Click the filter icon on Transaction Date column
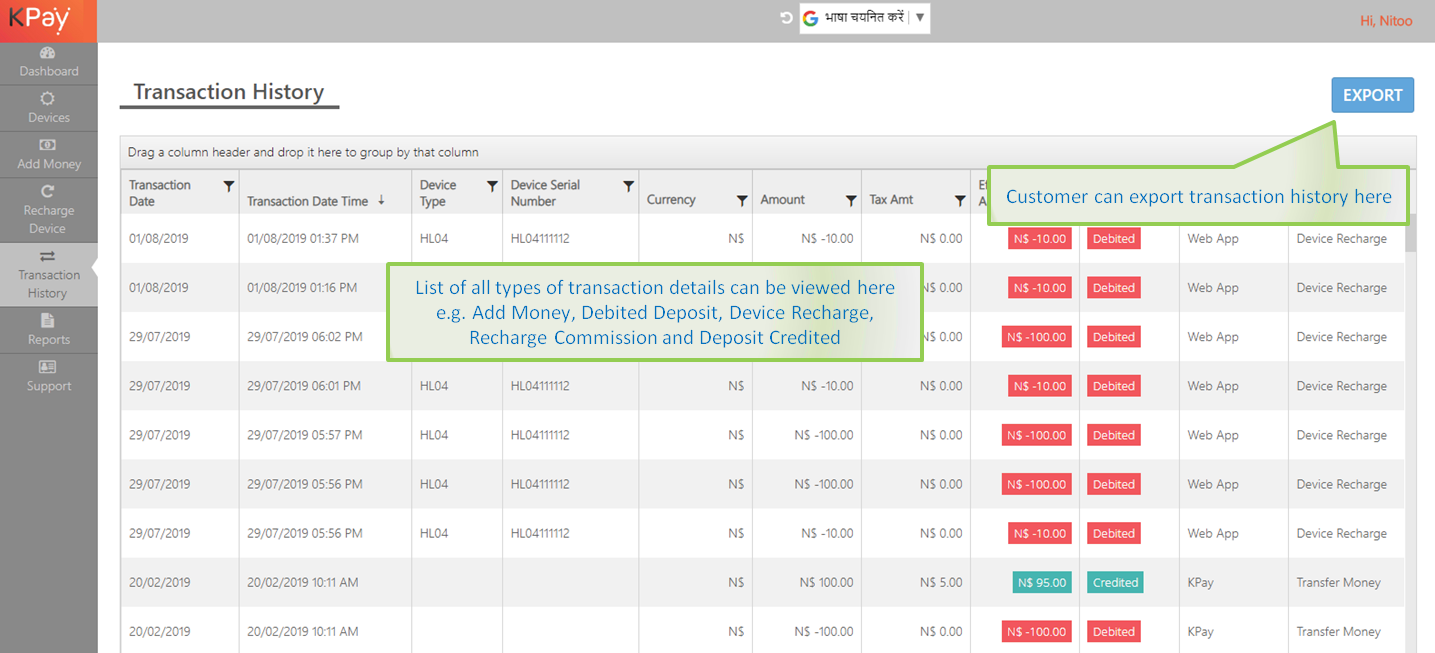 [x=229, y=186]
